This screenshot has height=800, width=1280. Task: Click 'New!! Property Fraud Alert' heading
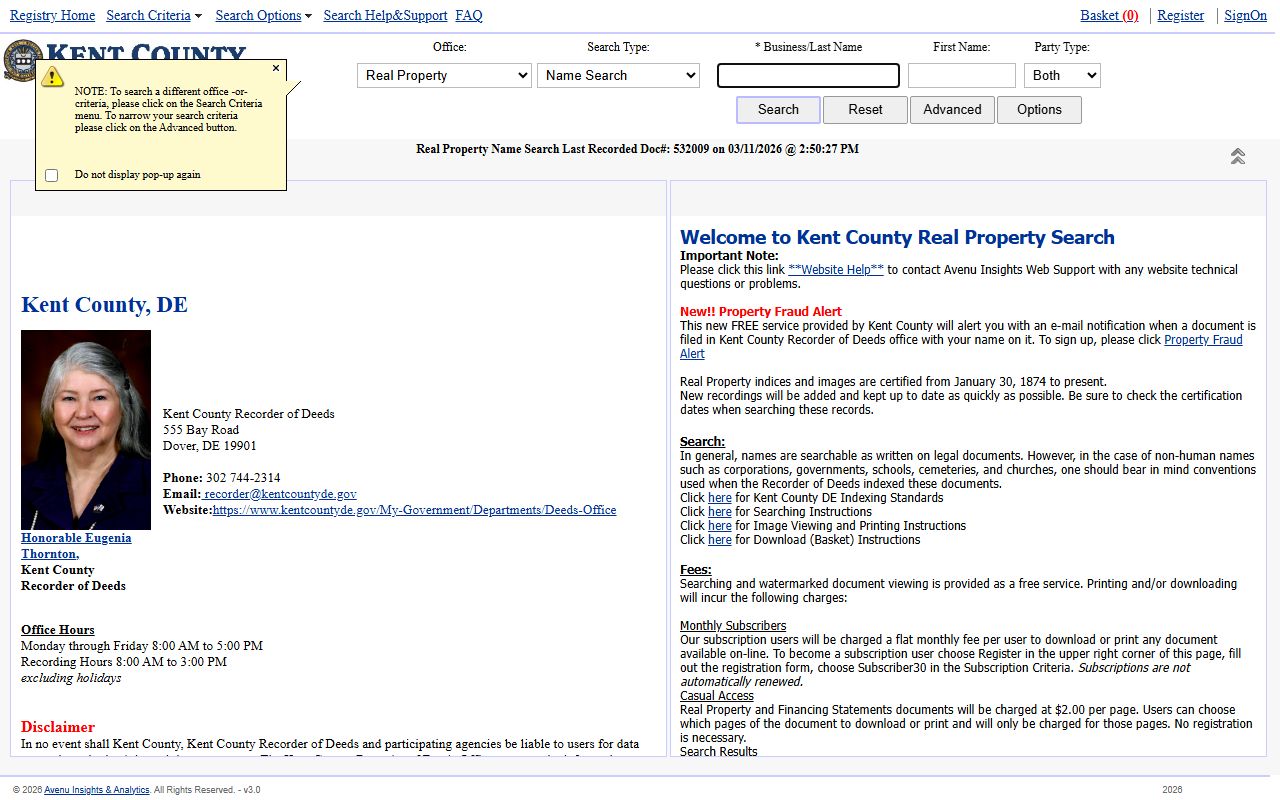point(761,312)
